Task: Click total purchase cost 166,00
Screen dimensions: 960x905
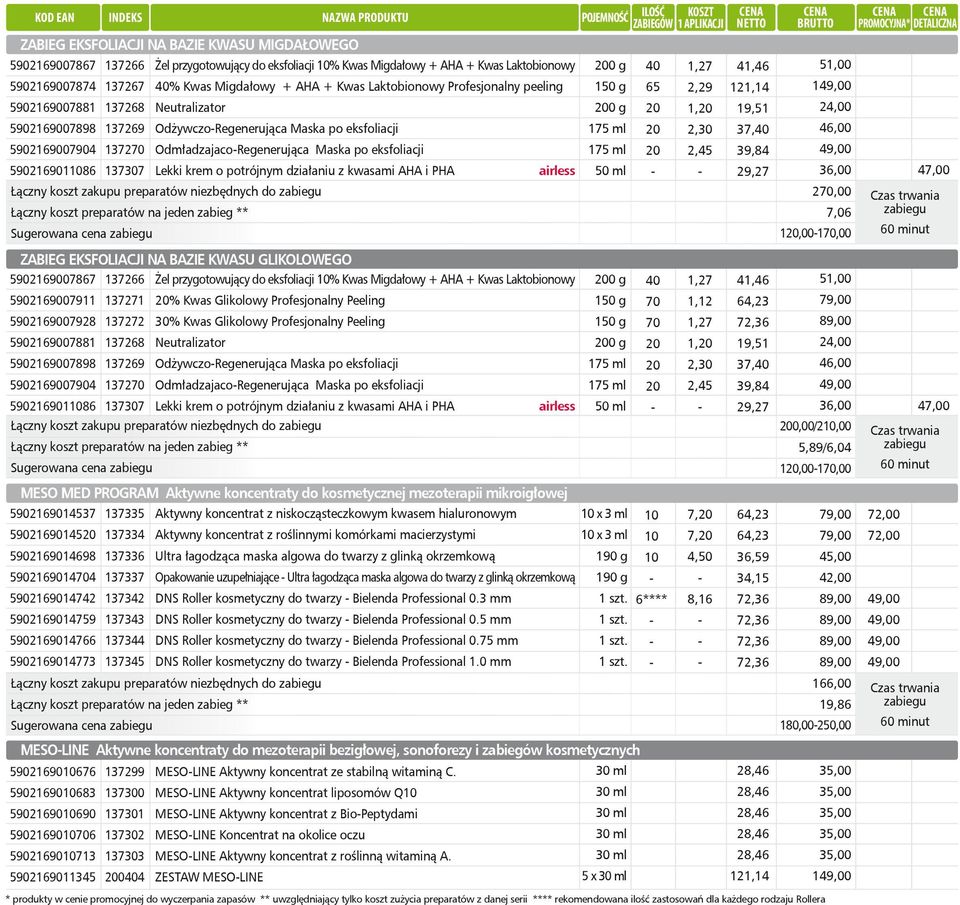Action: pyautogui.click(x=831, y=683)
